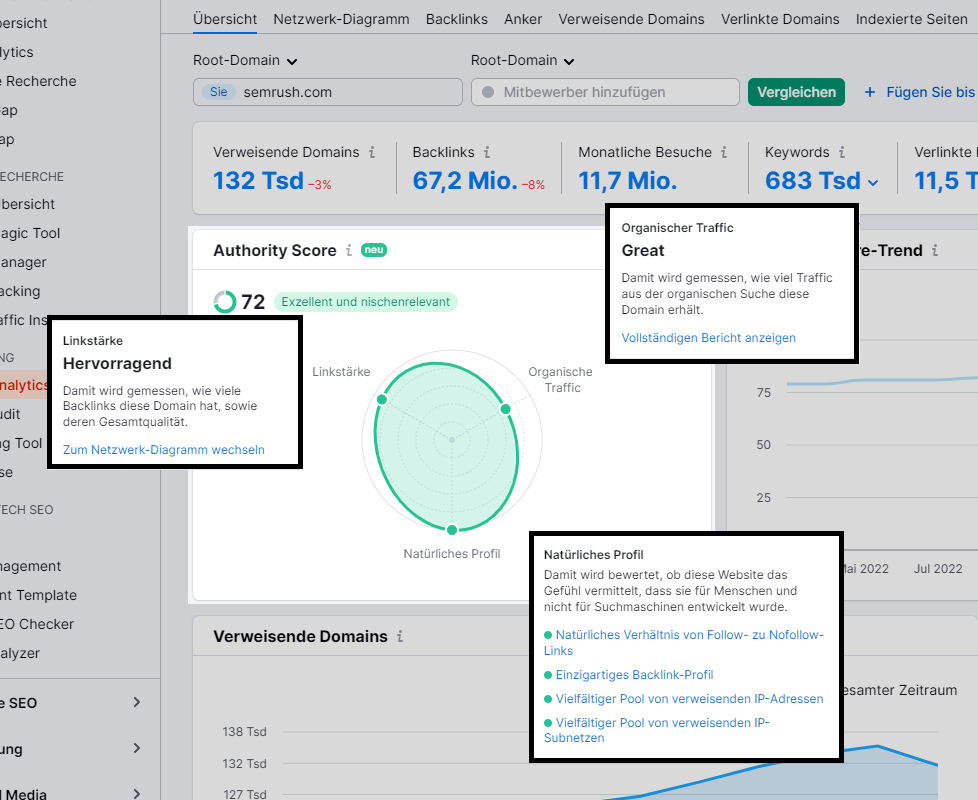Click the green 'neu' badge beside Authority Score
This screenshot has height=800, width=978.
click(x=373, y=250)
